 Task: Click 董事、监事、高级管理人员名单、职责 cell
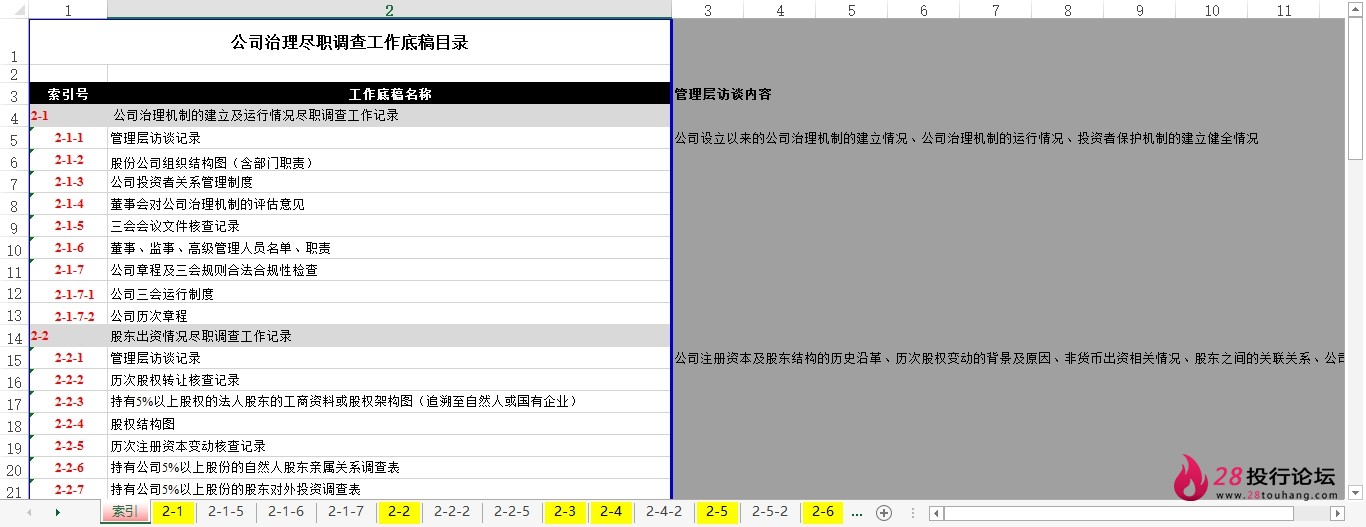(x=389, y=249)
